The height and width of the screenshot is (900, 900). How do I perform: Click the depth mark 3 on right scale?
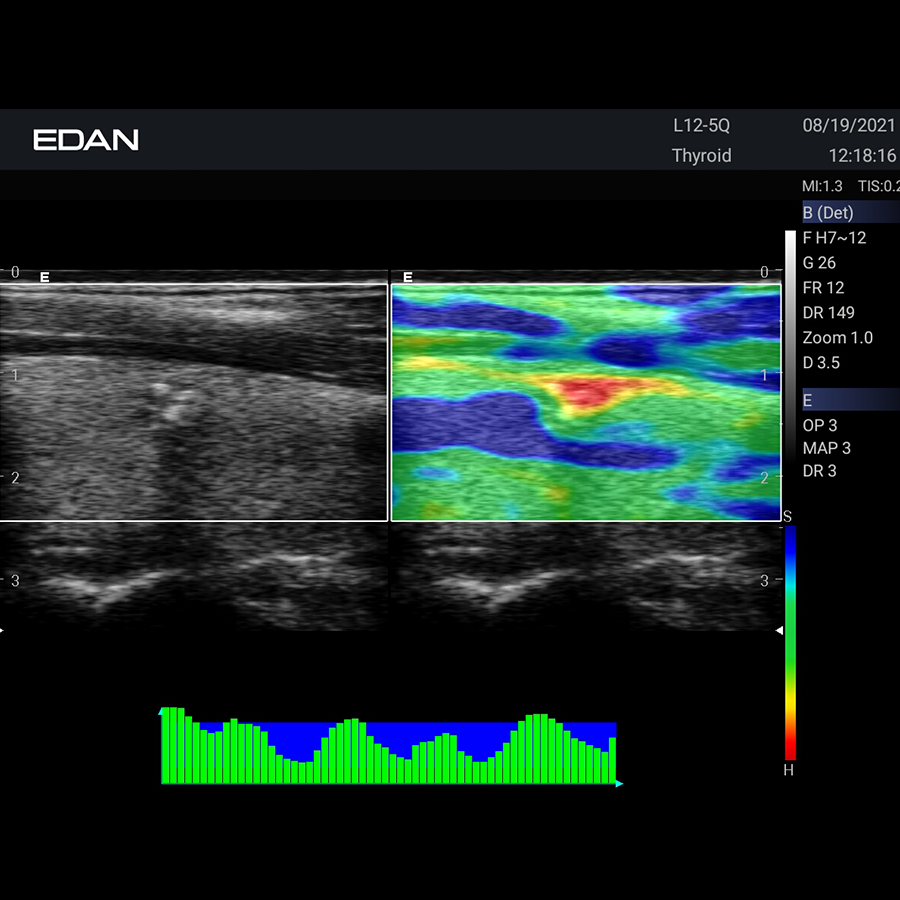[x=764, y=581]
